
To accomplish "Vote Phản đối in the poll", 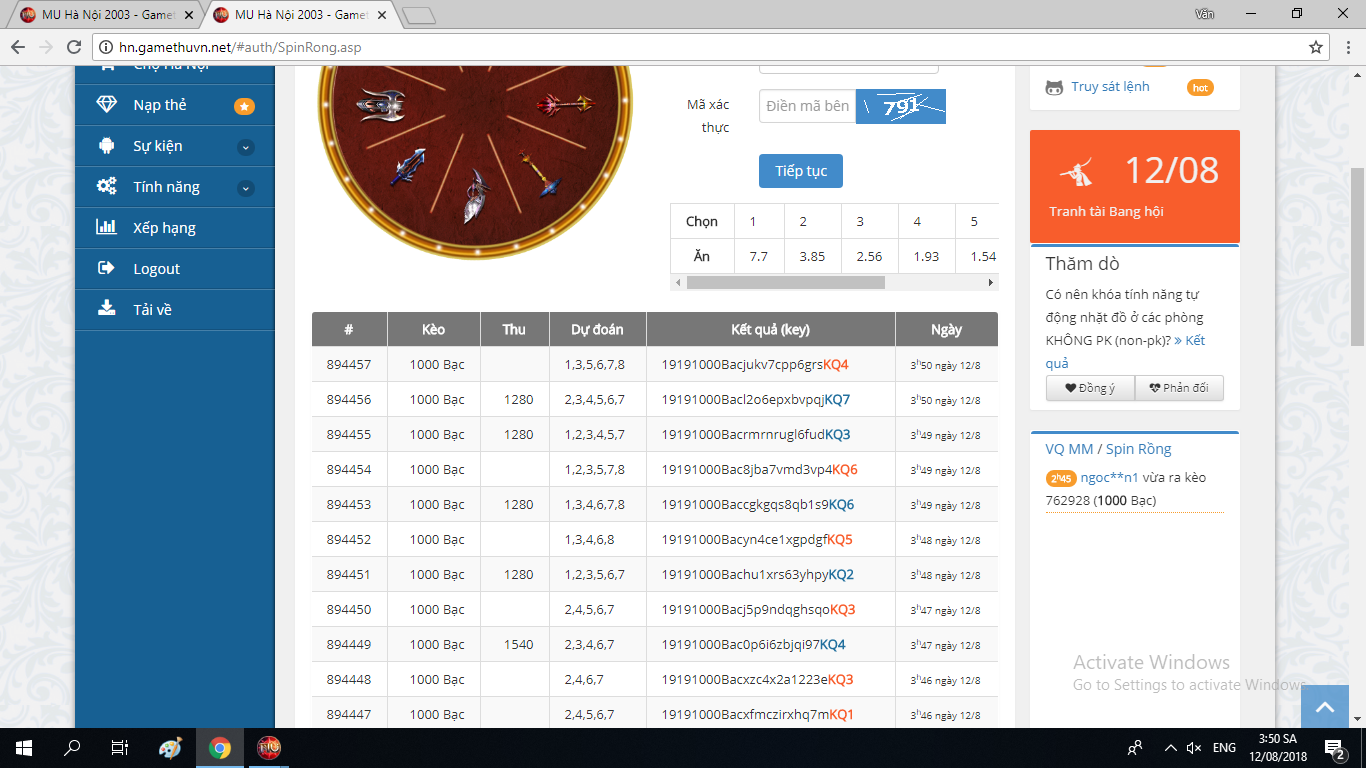I will coord(1179,388).
